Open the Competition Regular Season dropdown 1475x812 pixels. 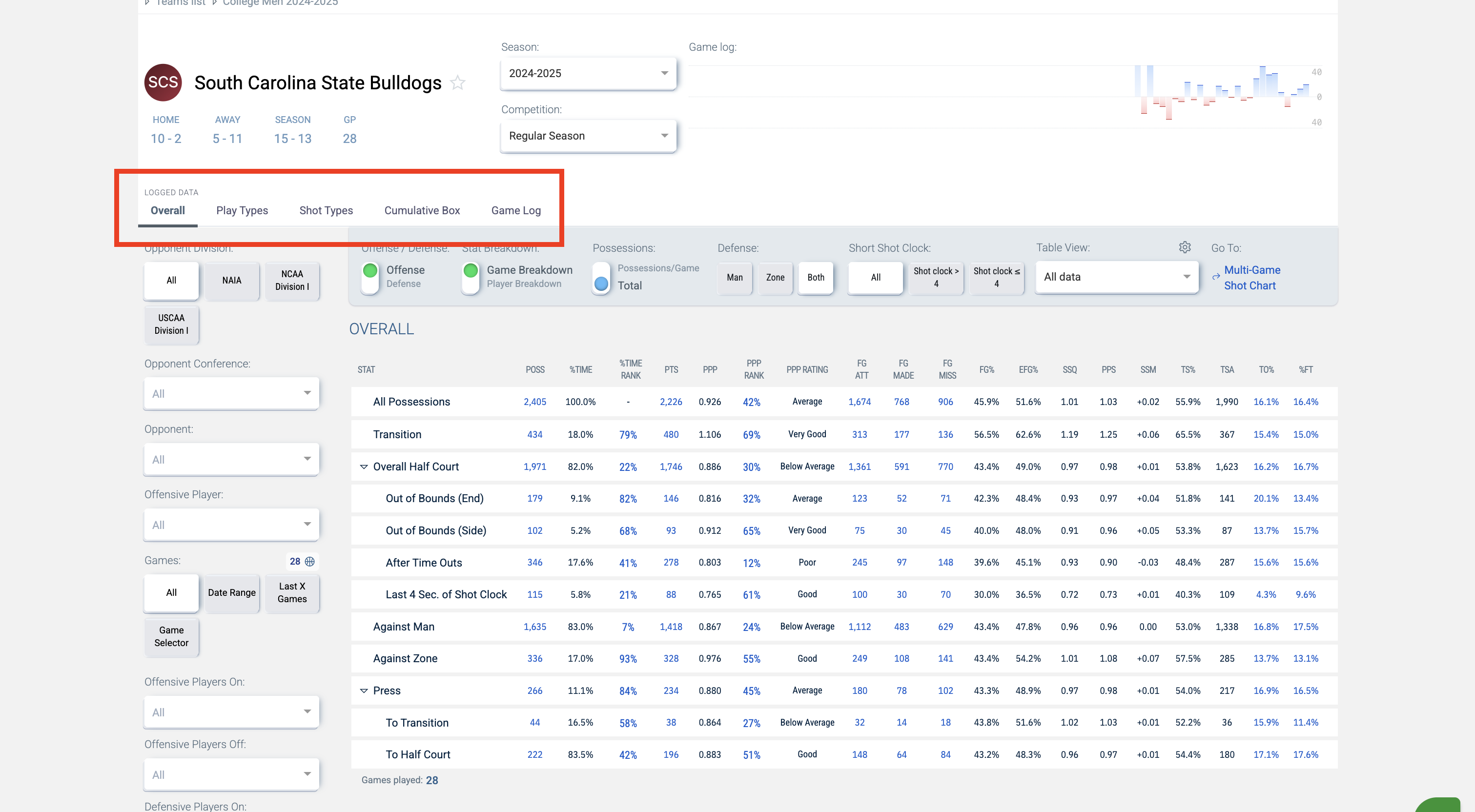tap(588, 136)
